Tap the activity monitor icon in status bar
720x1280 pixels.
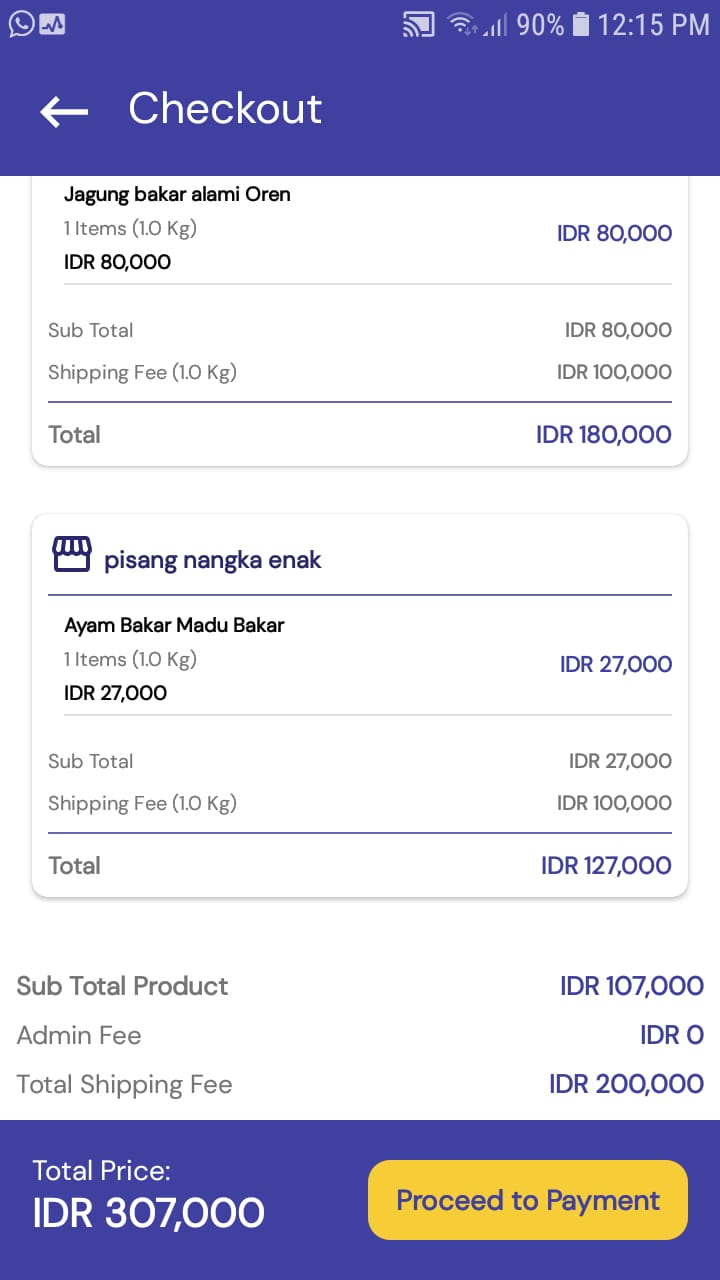(x=52, y=24)
